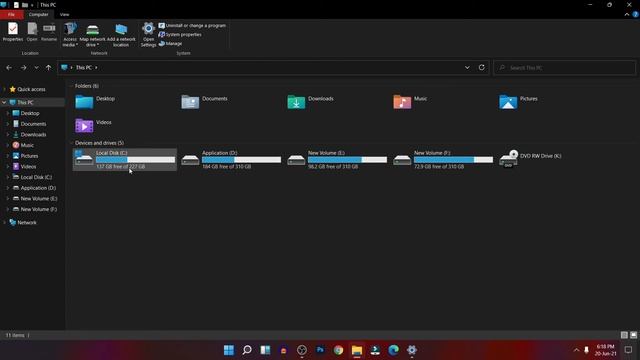Switch to details view layout button

[x=624, y=335]
